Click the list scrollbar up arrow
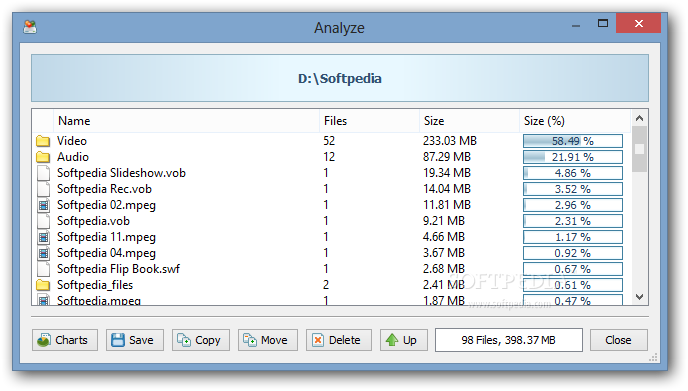Image resolution: width=688 pixels, height=391 pixels. click(639, 118)
